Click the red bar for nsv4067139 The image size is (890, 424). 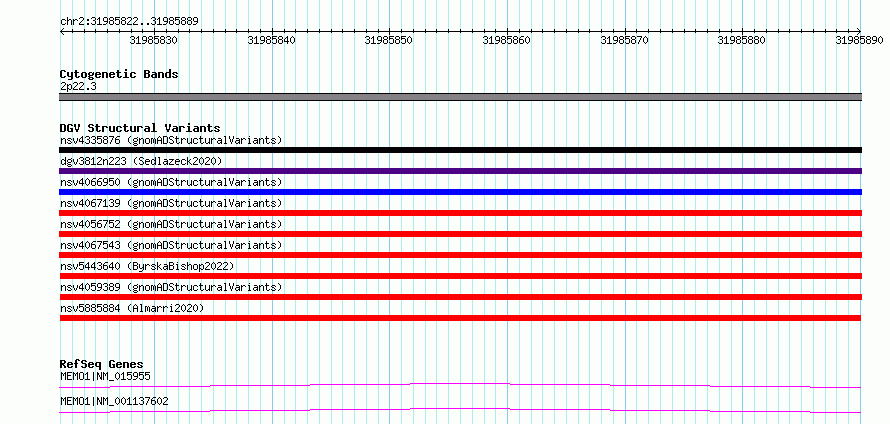461,213
